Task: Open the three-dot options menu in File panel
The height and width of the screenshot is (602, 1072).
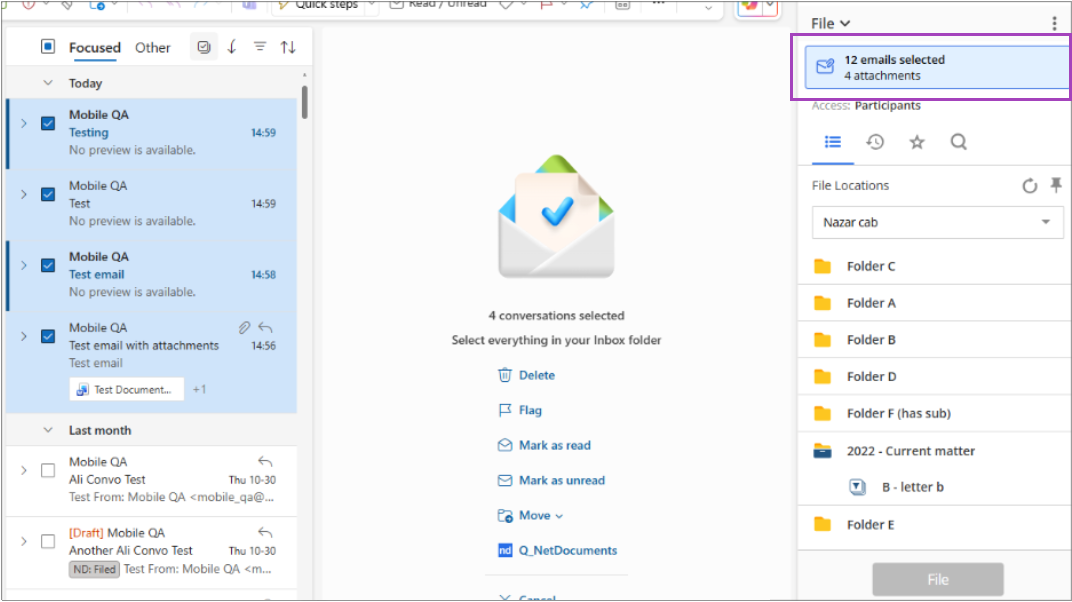Action: point(1054,23)
